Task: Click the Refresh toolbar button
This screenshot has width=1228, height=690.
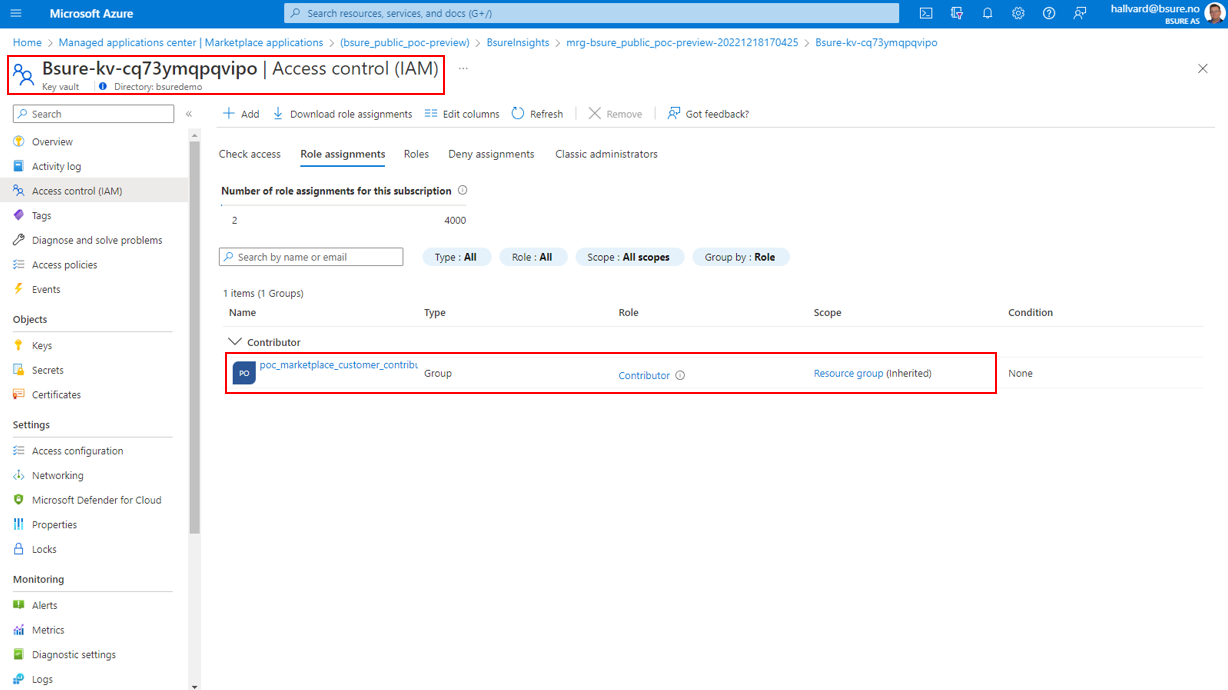Action: click(537, 114)
